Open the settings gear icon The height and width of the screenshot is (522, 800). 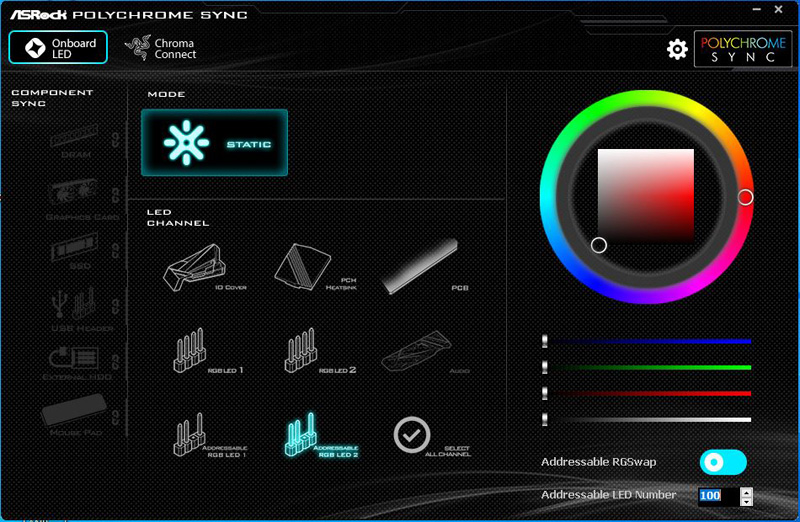[x=677, y=49]
